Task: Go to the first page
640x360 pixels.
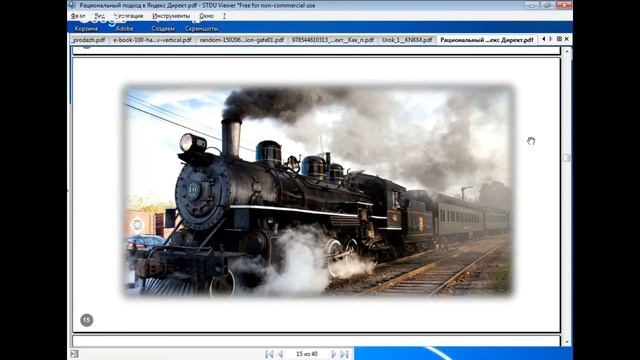Action: (x=269, y=354)
